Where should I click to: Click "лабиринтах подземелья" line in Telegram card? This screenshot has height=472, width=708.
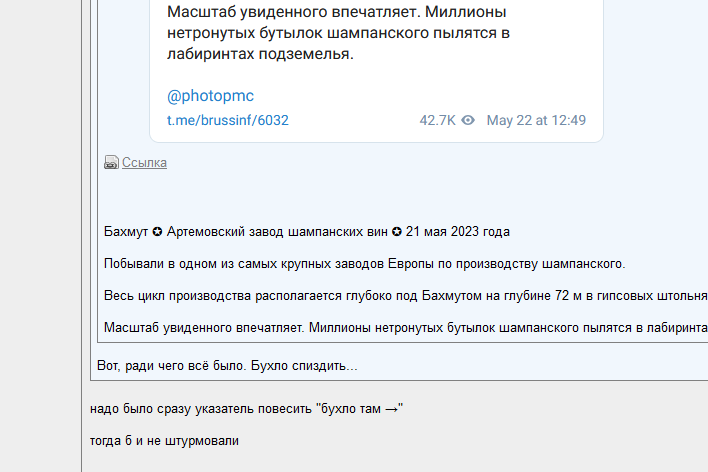261,54
